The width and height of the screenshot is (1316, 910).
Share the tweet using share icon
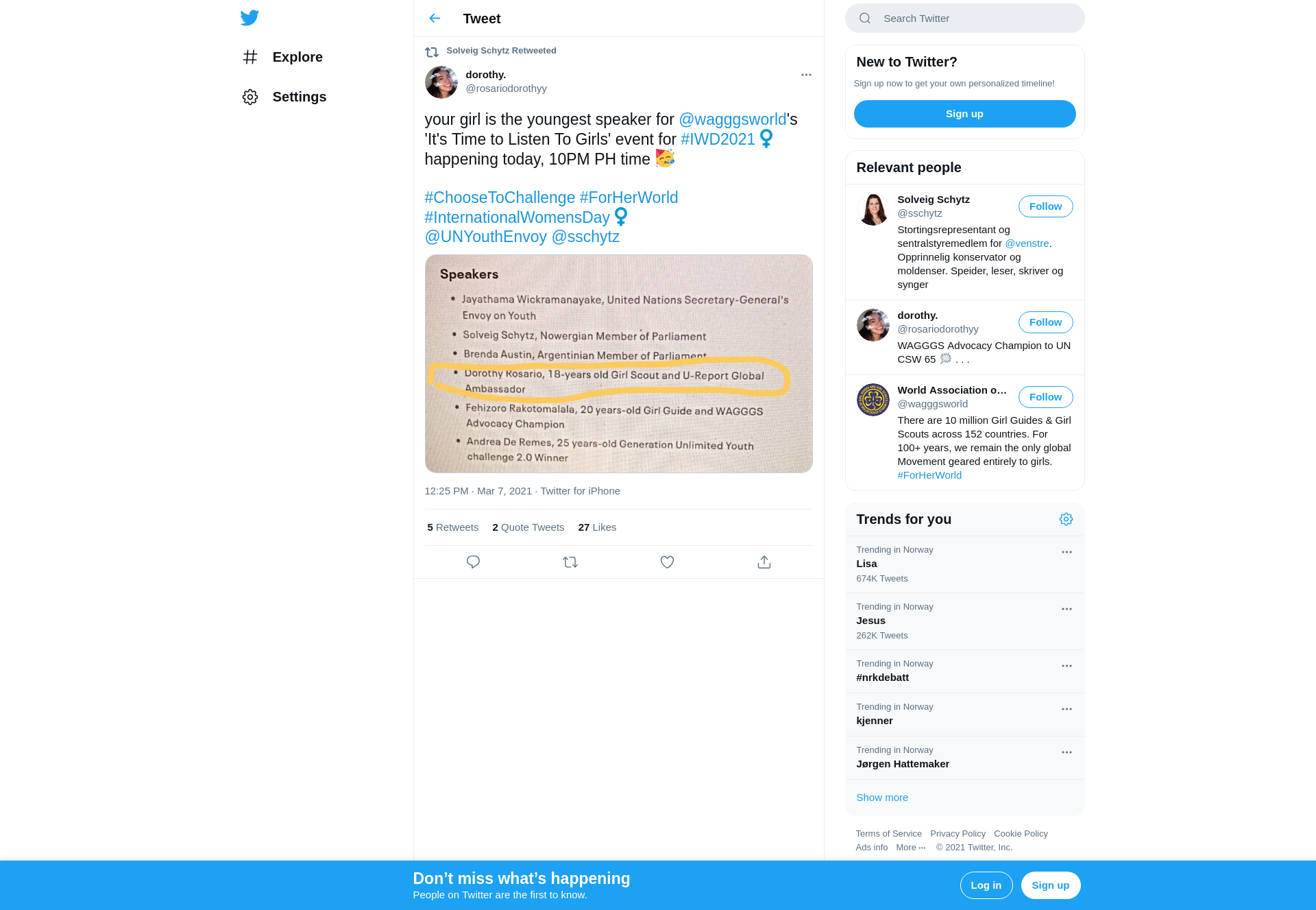pyautogui.click(x=764, y=562)
